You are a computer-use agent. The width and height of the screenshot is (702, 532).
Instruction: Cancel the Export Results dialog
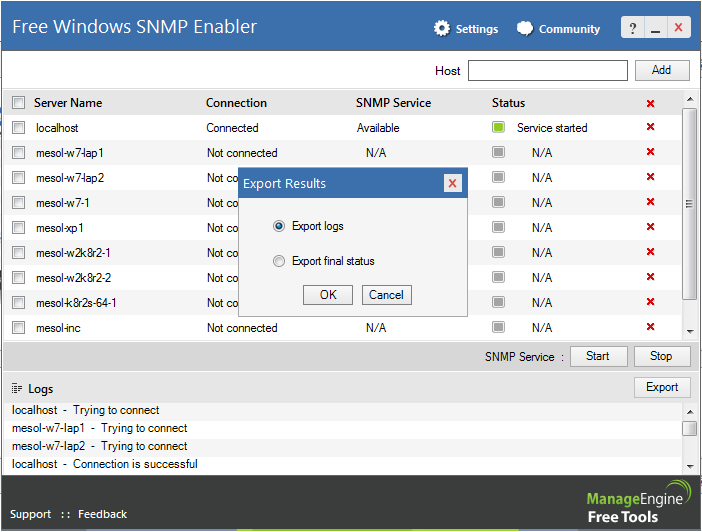click(x=386, y=295)
